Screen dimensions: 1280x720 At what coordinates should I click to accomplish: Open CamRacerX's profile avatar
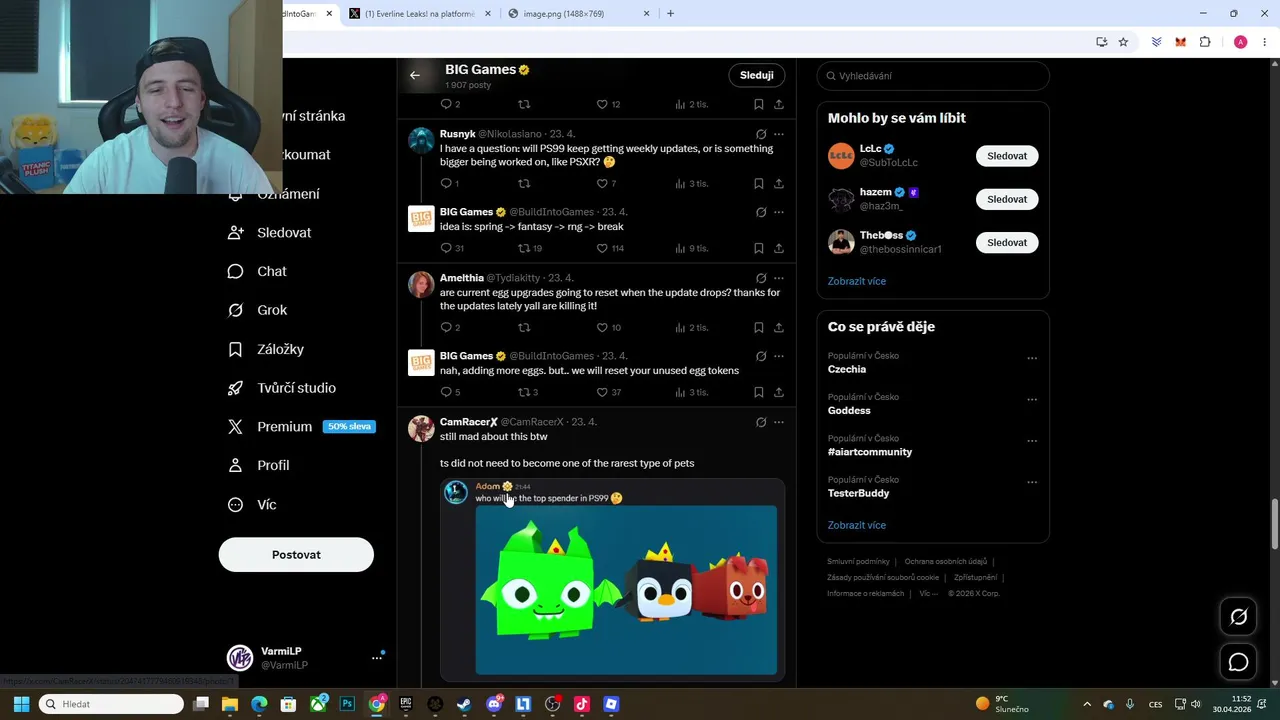point(421,428)
